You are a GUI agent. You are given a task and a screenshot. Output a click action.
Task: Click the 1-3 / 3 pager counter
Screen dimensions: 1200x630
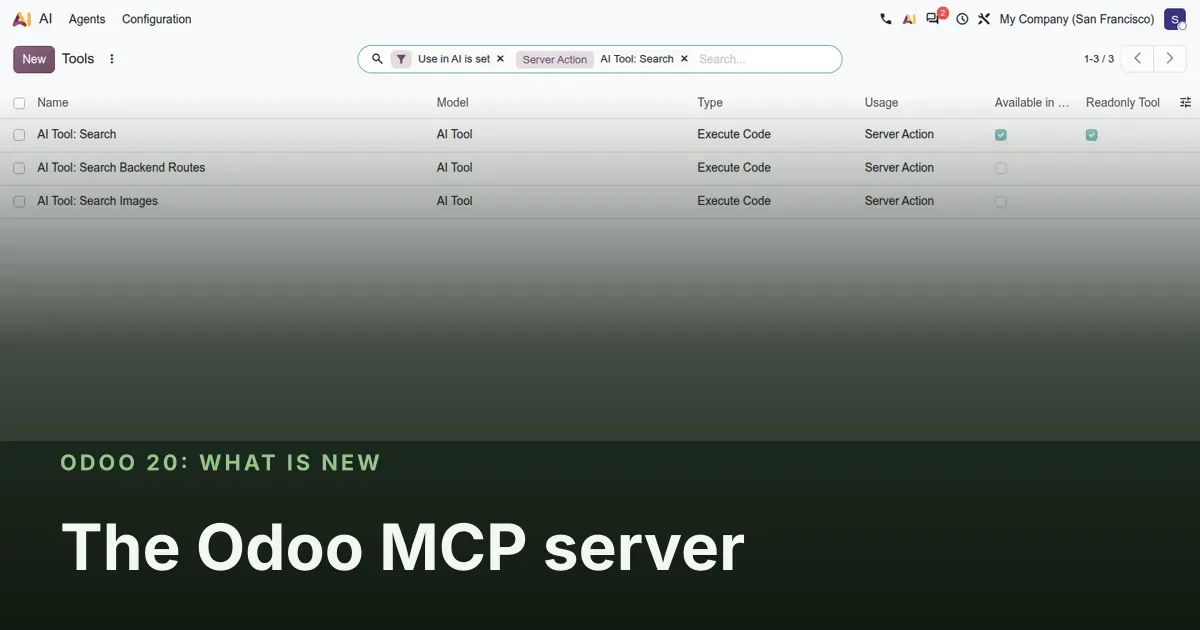tap(1099, 59)
